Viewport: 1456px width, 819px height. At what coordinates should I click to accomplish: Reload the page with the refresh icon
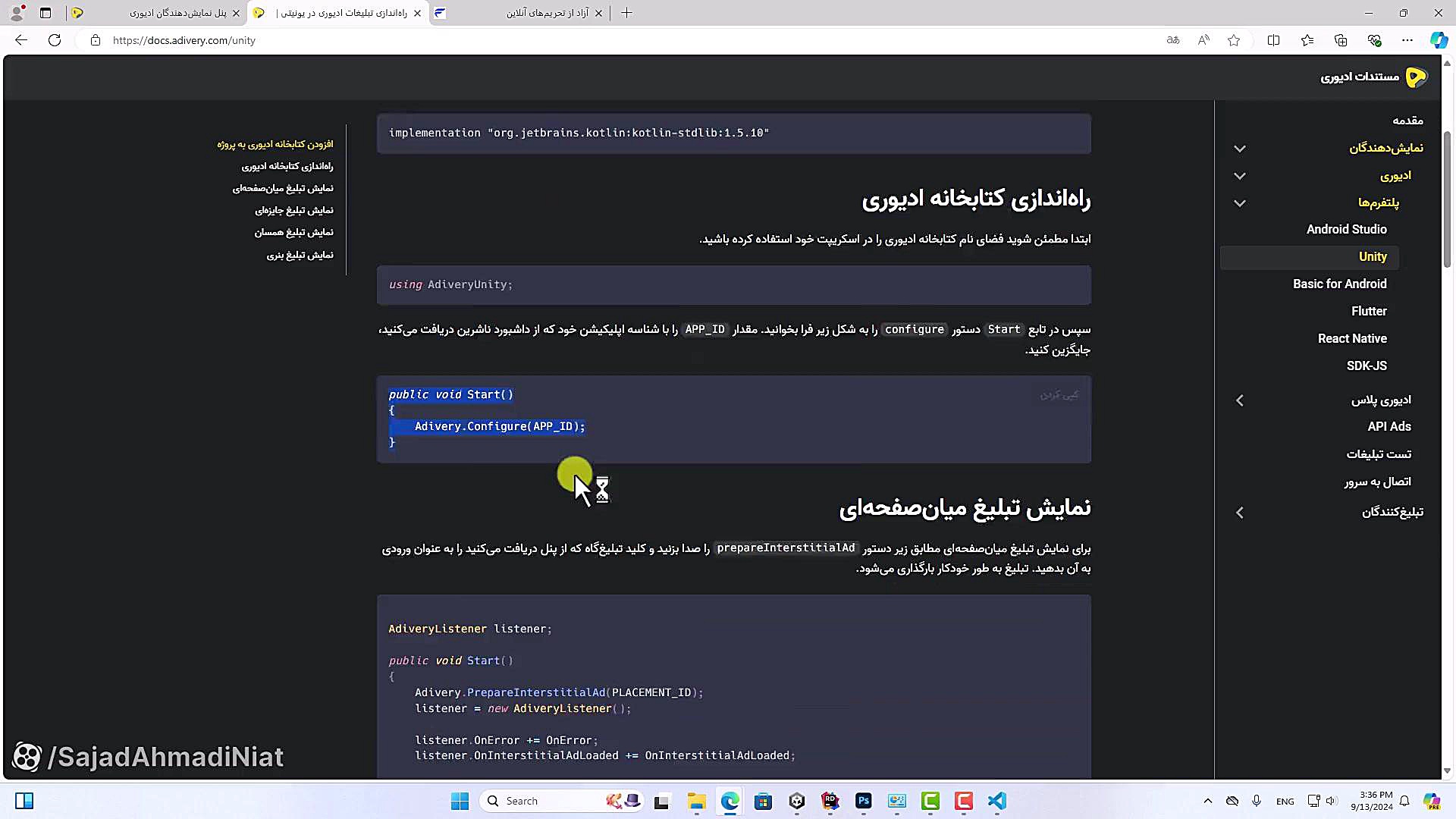pyautogui.click(x=55, y=40)
